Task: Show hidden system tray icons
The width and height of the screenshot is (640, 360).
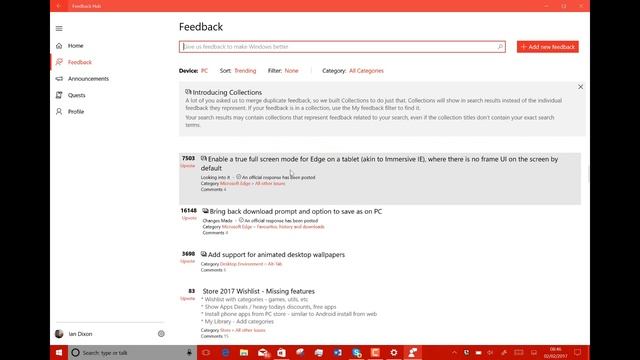Action: pyautogui.click(x=454, y=353)
